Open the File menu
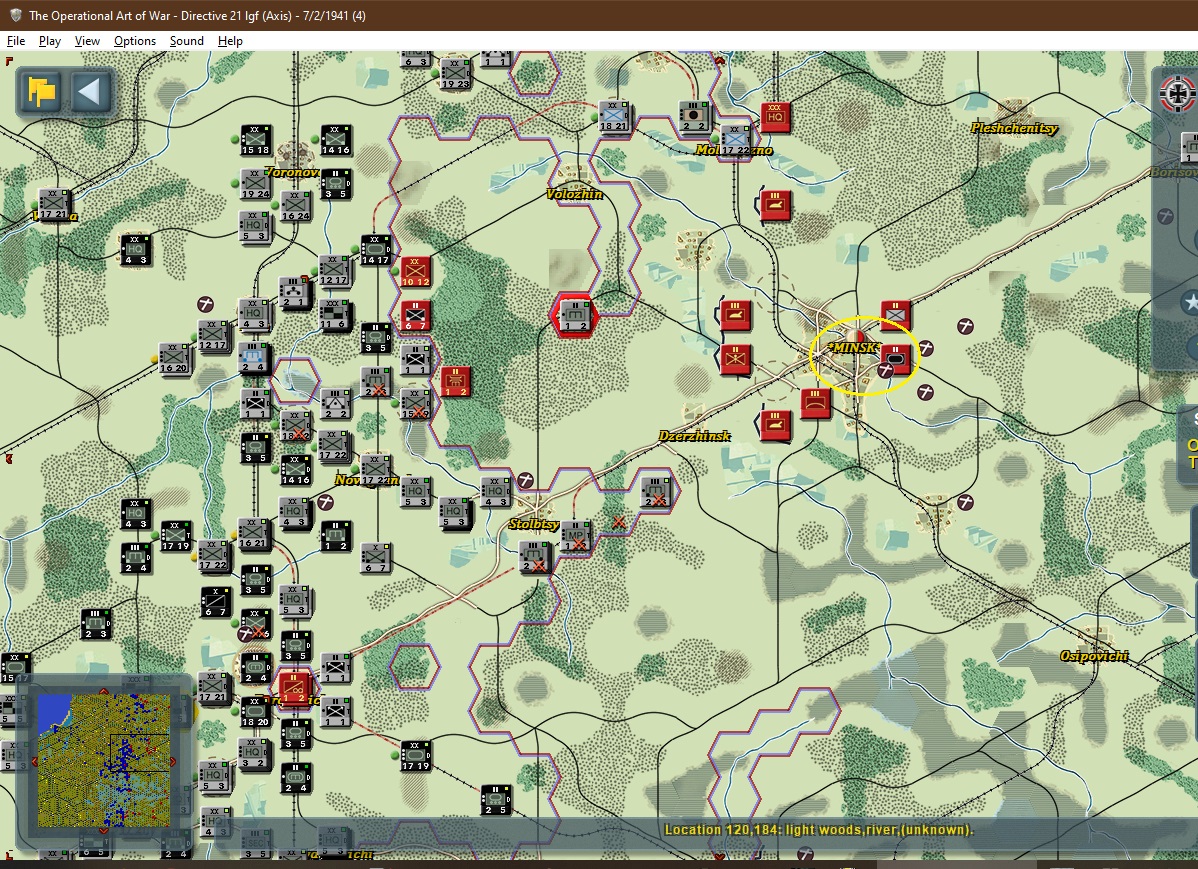The height and width of the screenshot is (869, 1198). (15, 41)
